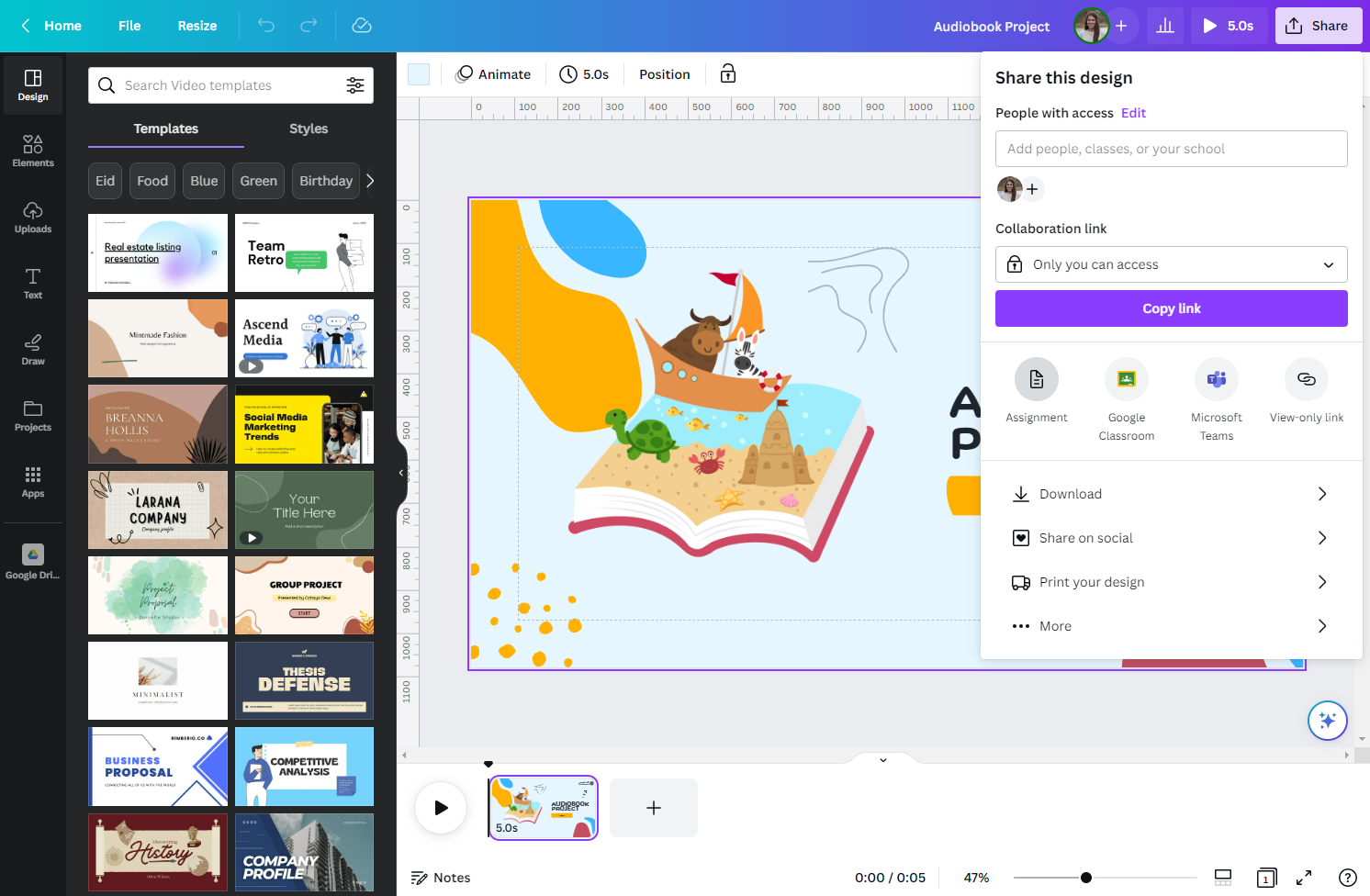Select the Blue category chip
The width and height of the screenshot is (1370, 896).
click(x=204, y=181)
